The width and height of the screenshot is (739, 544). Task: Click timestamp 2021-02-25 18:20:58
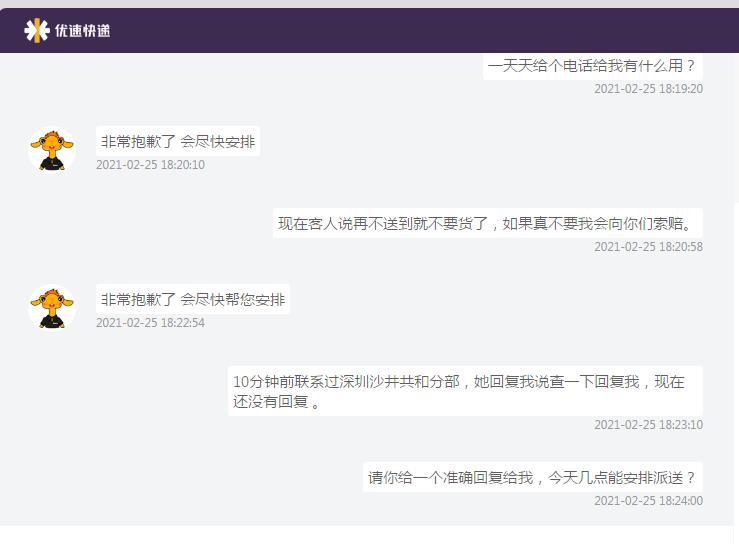(x=648, y=247)
